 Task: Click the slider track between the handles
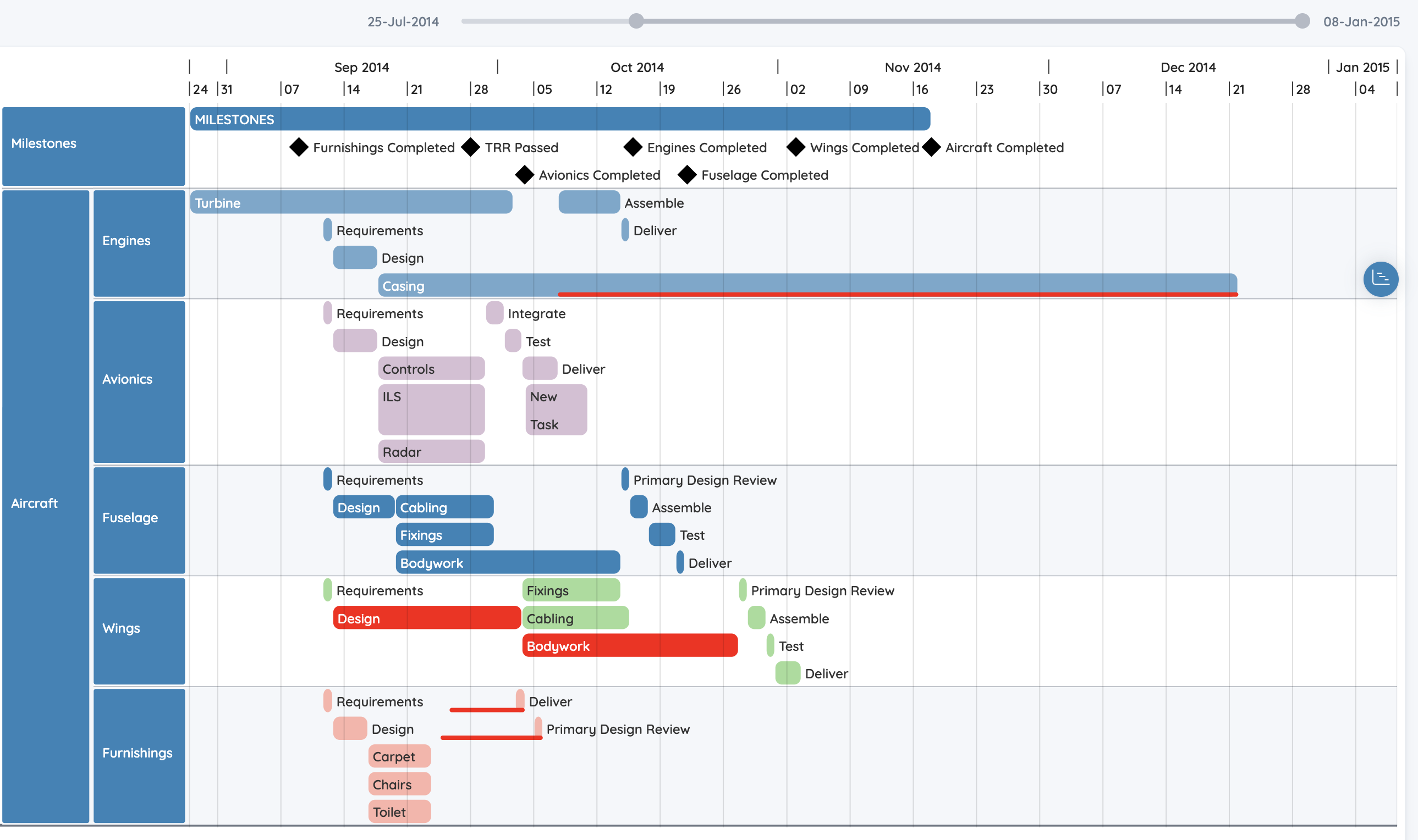pyautogui.click(x=969, y=21)
